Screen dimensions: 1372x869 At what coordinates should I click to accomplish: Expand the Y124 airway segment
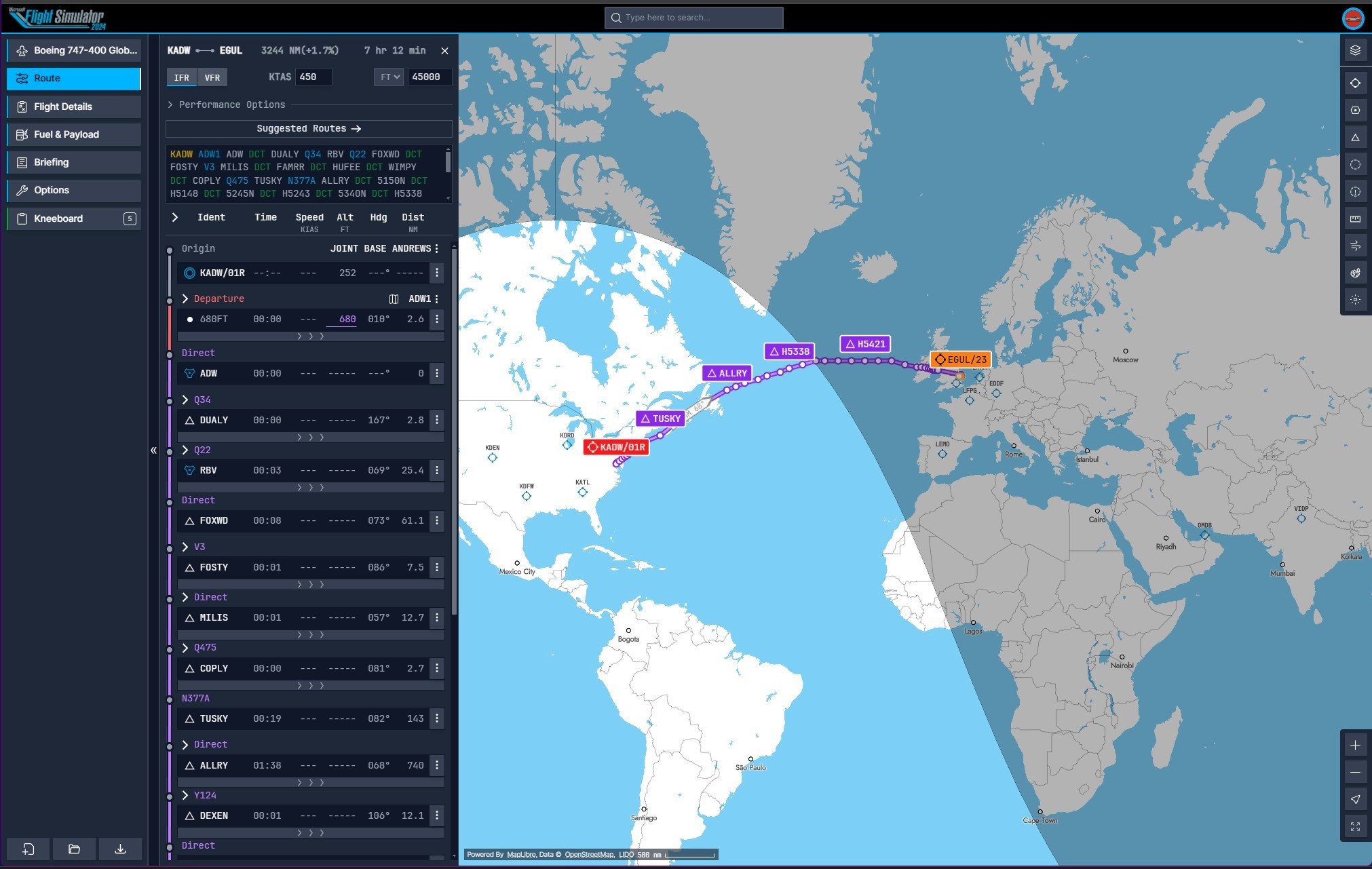[x=185, y=796]
